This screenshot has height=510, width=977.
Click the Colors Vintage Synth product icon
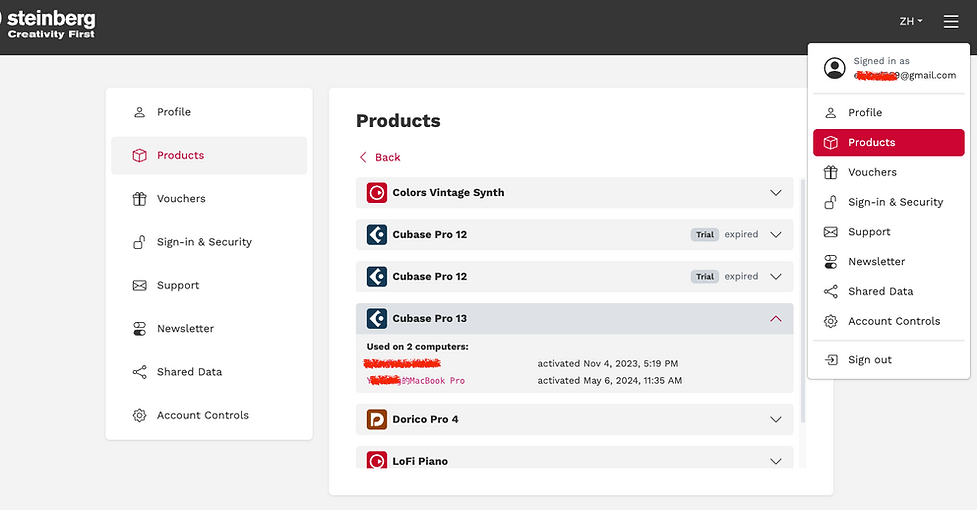point(377,193)
